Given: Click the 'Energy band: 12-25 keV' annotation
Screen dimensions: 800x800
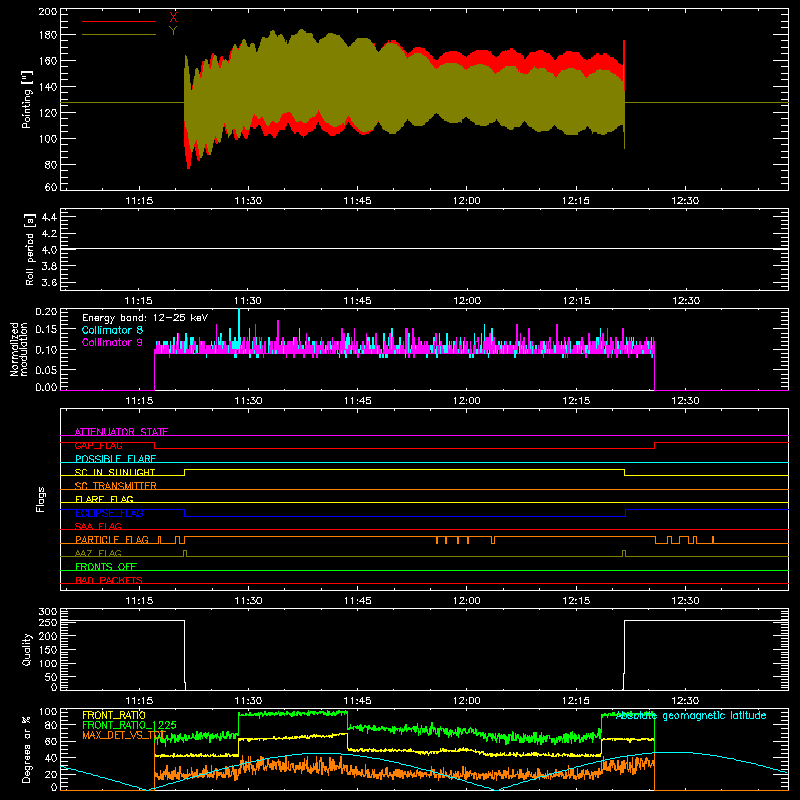Looking at the screenshot, I should point(145,318).
